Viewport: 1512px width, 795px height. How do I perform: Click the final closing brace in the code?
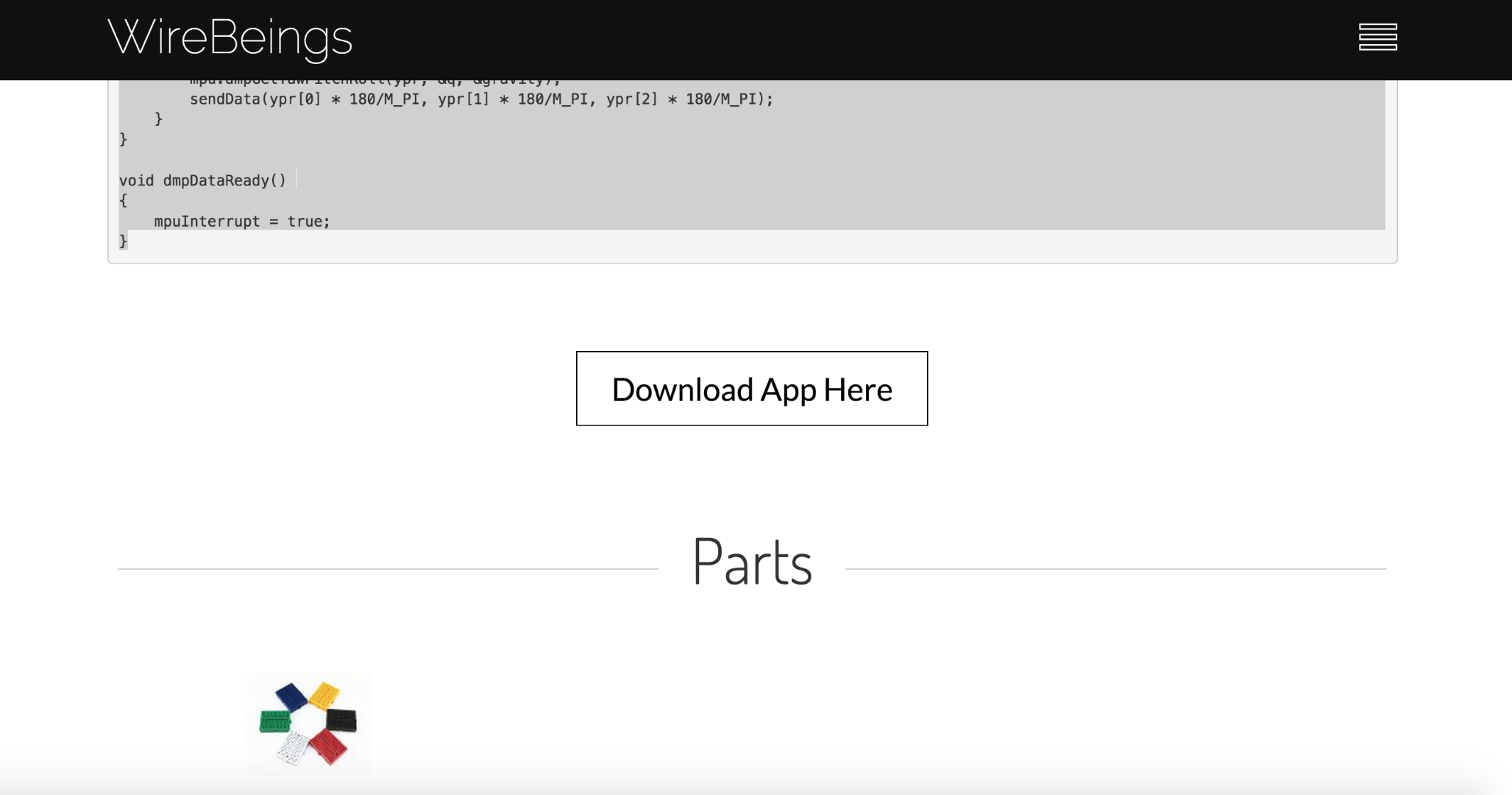click(x=124, y=241)
